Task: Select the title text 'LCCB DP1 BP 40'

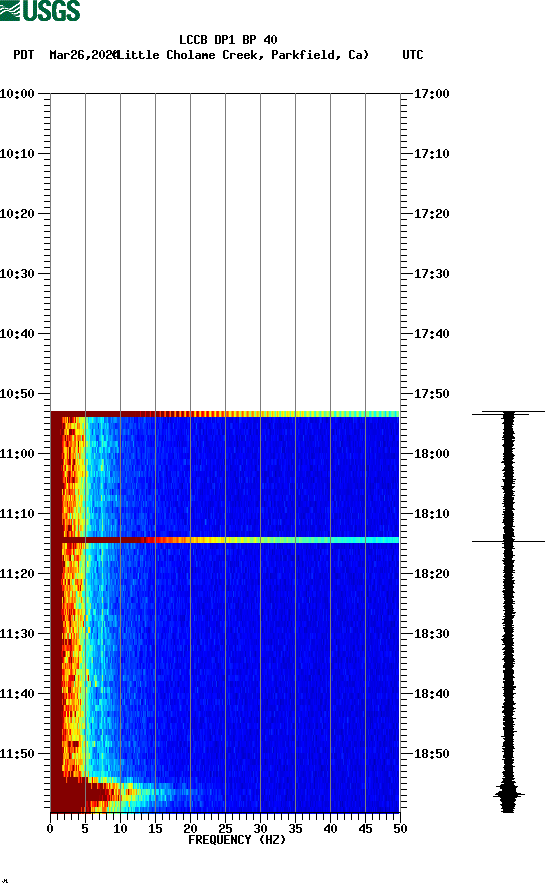Action: pyautogui.click(x=228, y=40)
